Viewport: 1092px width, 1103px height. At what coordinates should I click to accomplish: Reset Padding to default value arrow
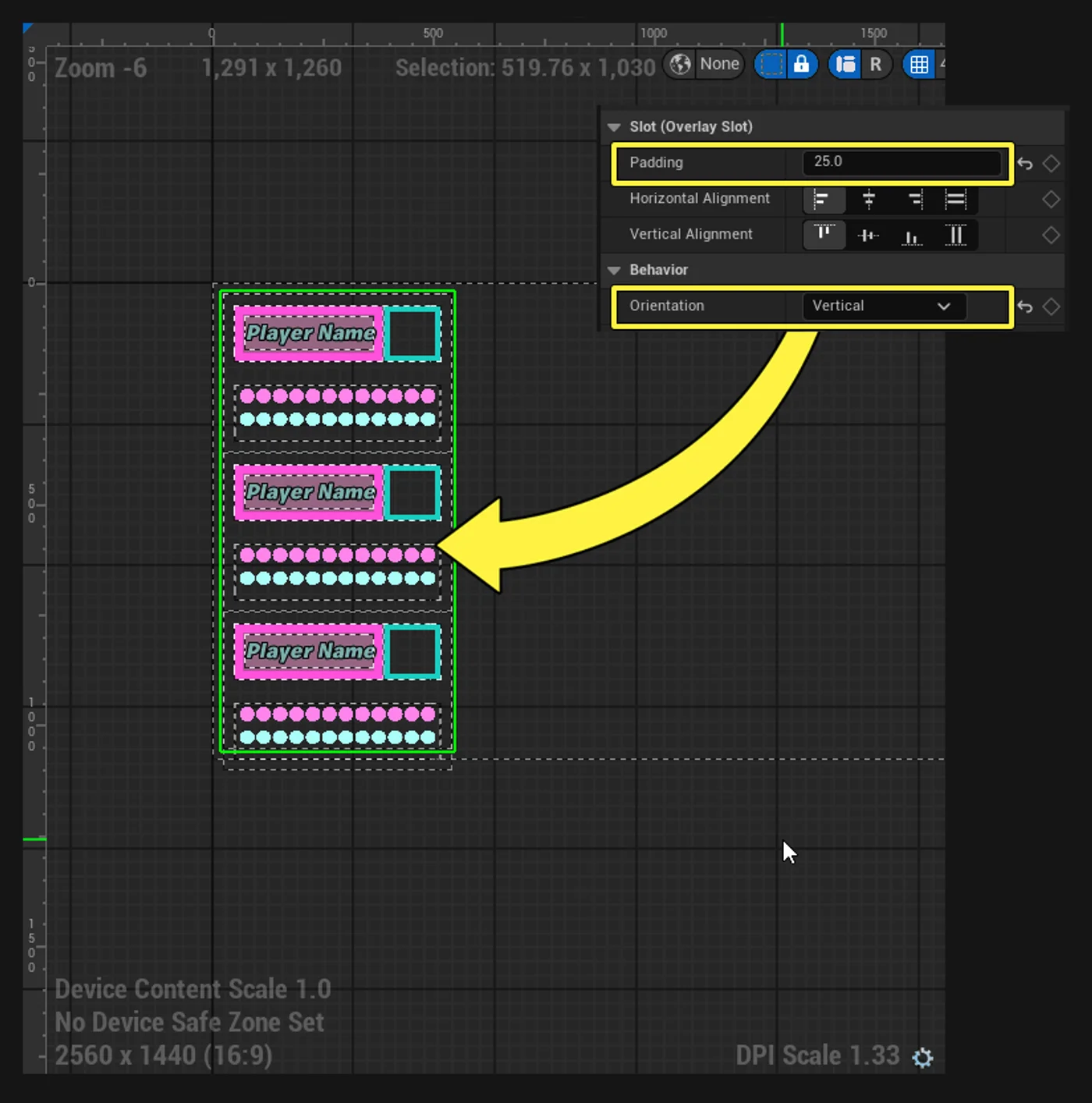tap(1025, 164)
